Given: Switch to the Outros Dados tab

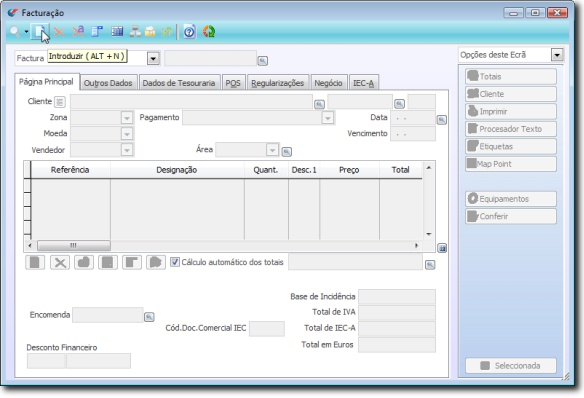Looking at the screenshot, I should tap(108, 83).
